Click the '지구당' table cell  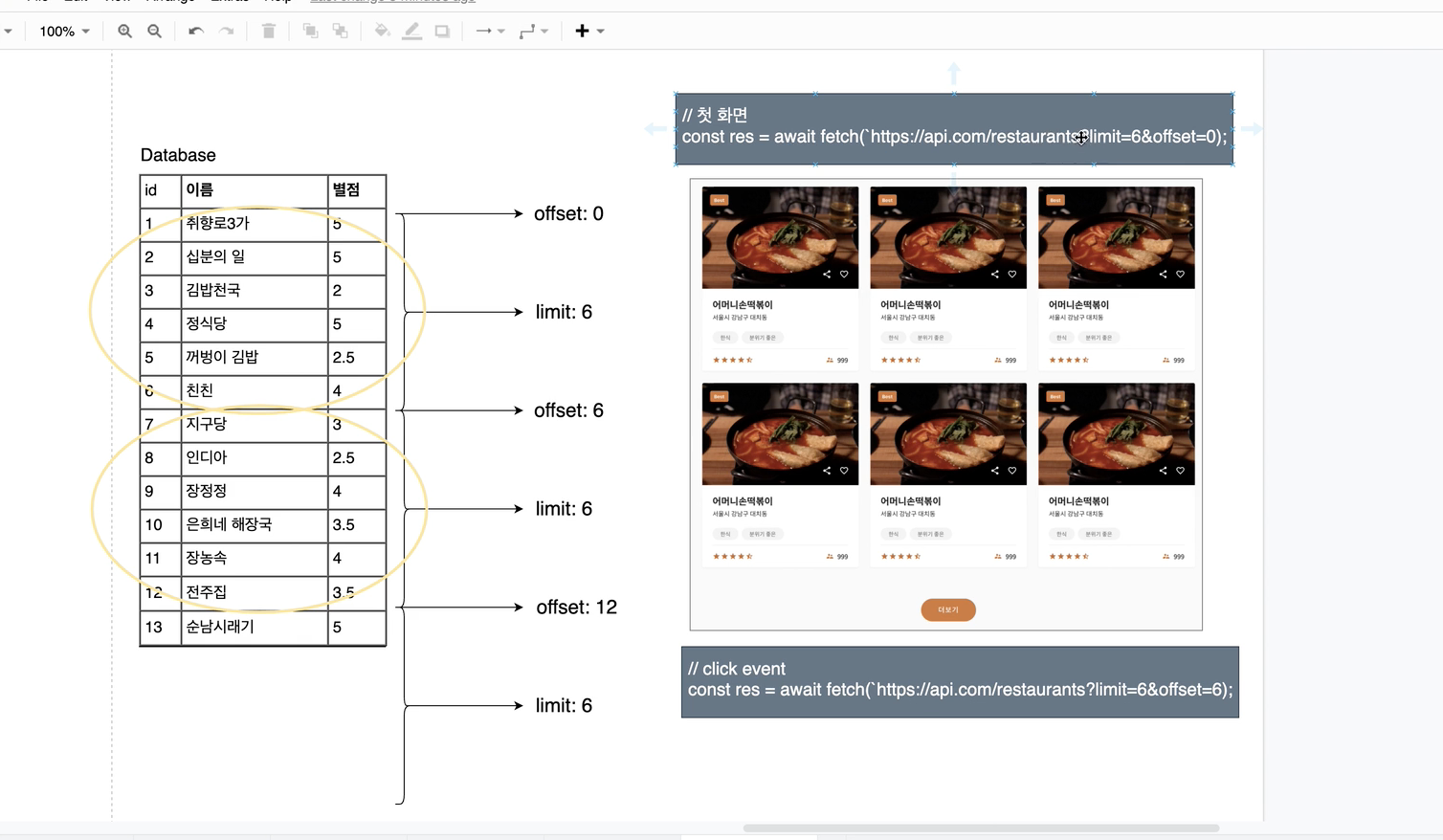255,425
